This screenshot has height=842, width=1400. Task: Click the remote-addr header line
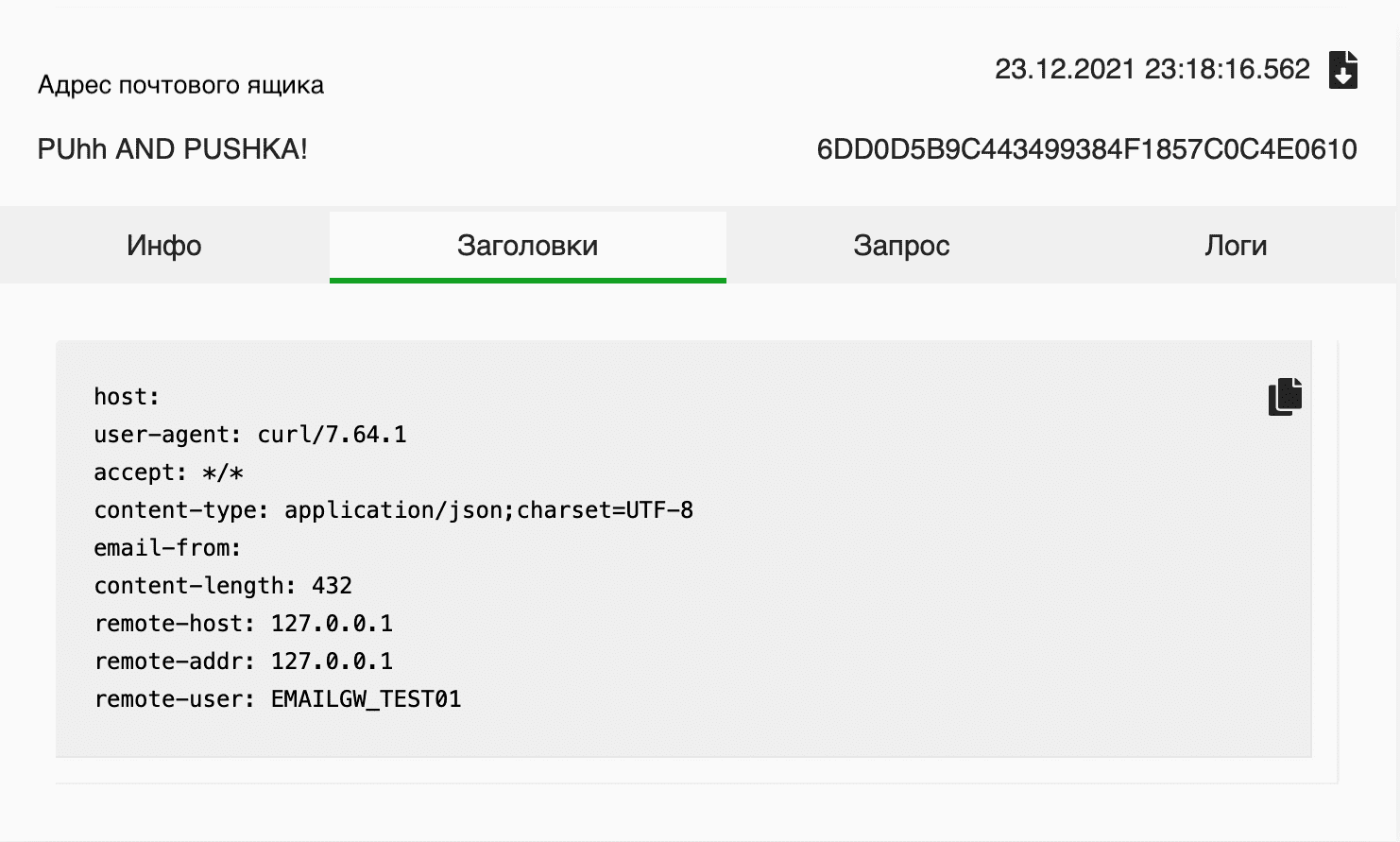click(243, 662)
